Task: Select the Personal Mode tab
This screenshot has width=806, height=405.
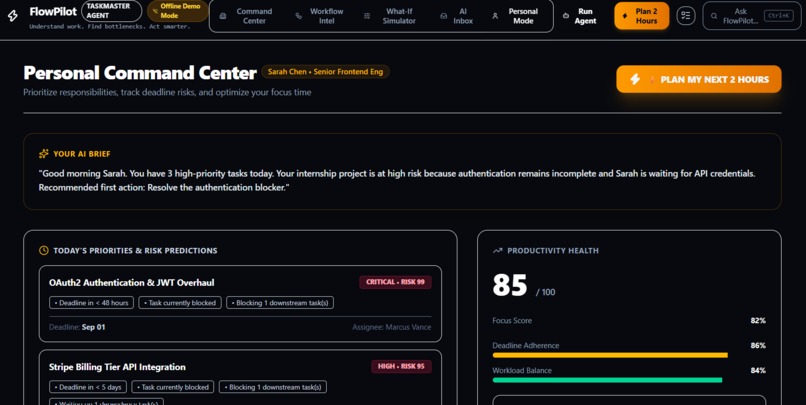Action: pos(518,16)
